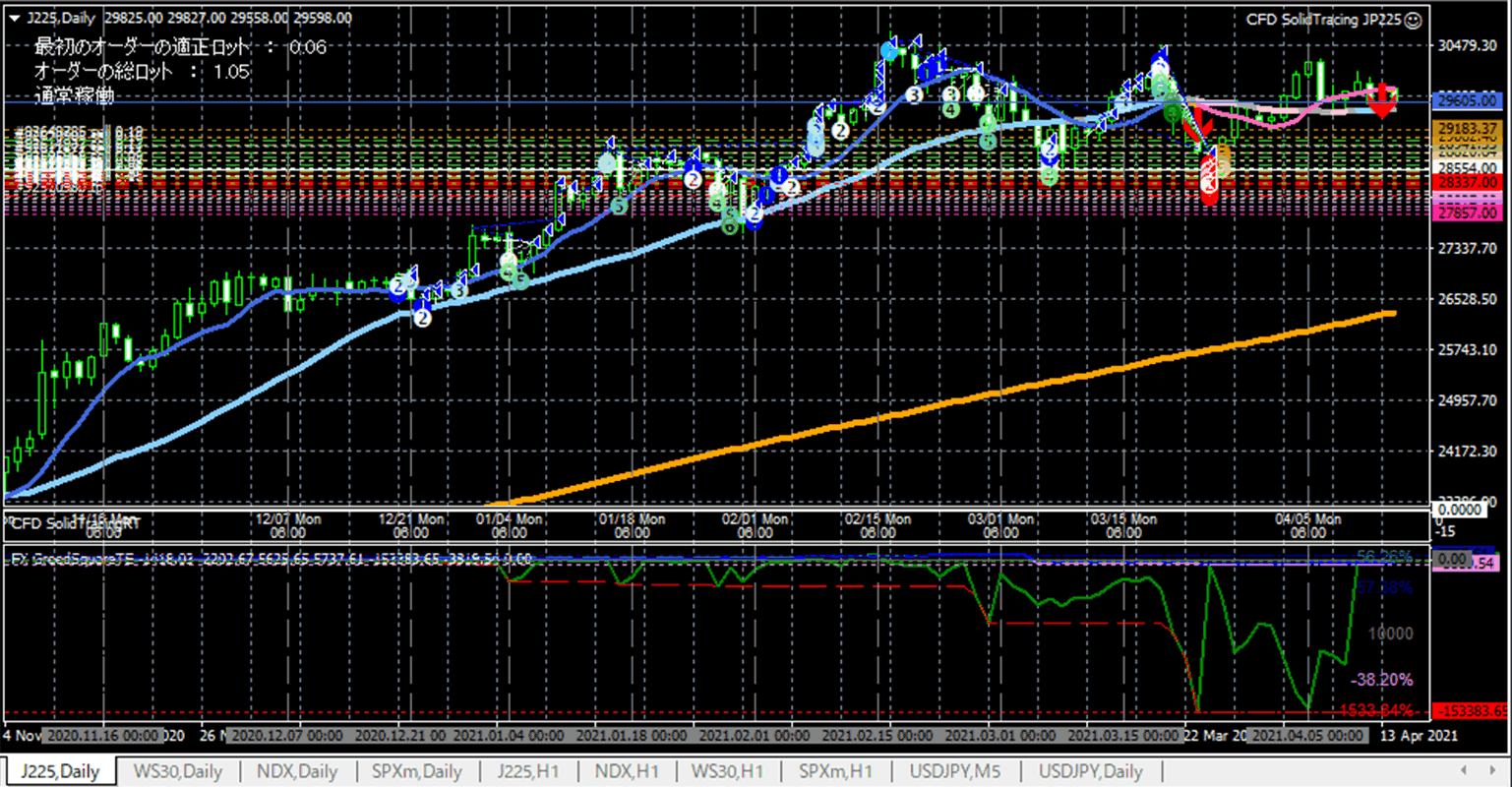Image resolution: width=1512 pixels, height=787 pixels.
Task: Click the 12/21 Mon date label
Action: 410,518
